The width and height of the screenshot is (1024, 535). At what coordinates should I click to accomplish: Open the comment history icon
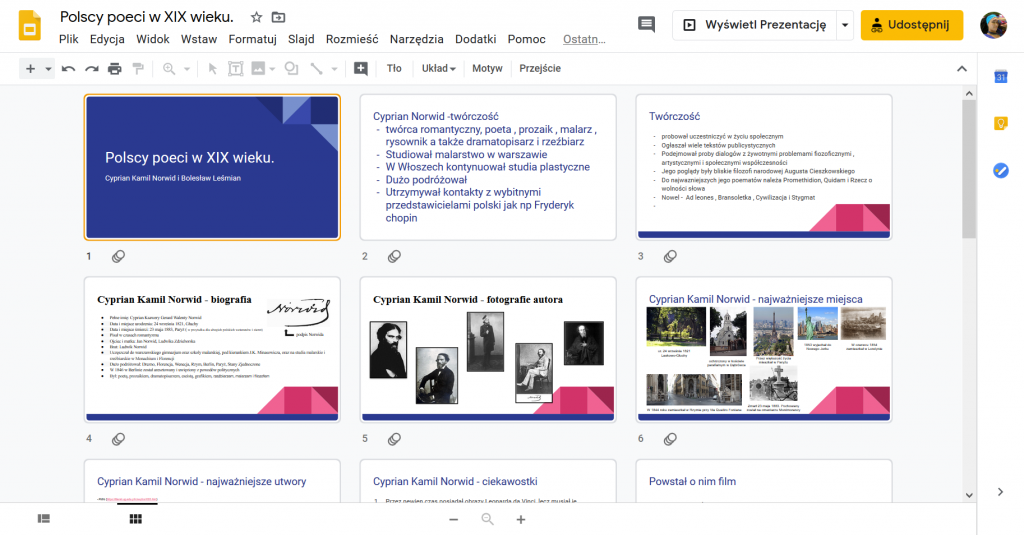click(646, 25)
